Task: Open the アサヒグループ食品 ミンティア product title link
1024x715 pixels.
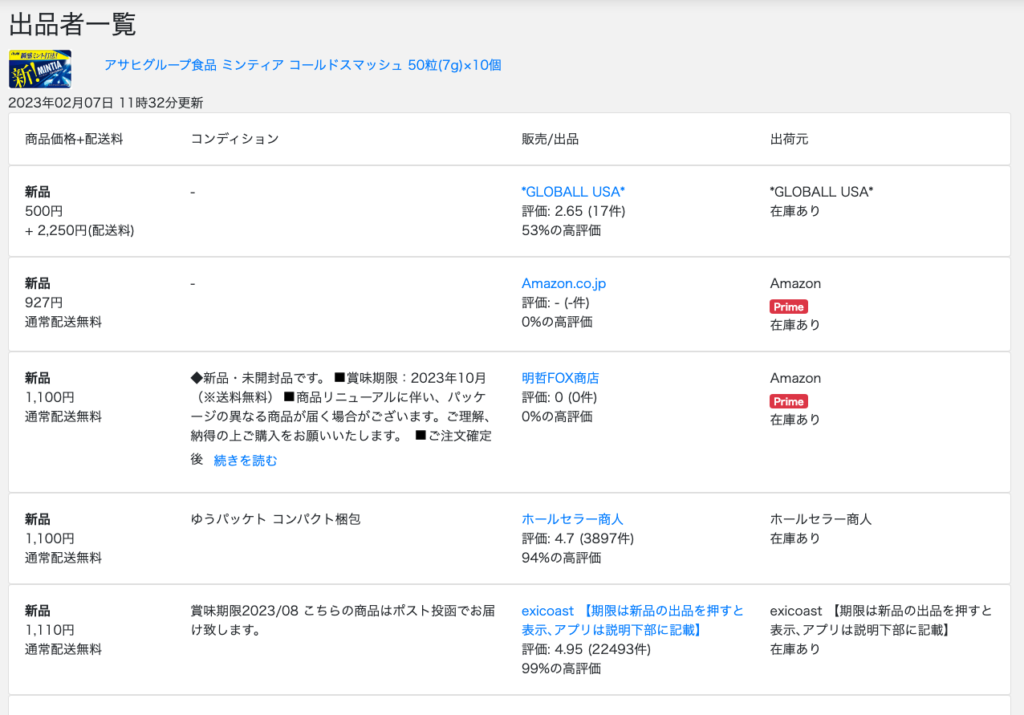Action: pos(302,65)
